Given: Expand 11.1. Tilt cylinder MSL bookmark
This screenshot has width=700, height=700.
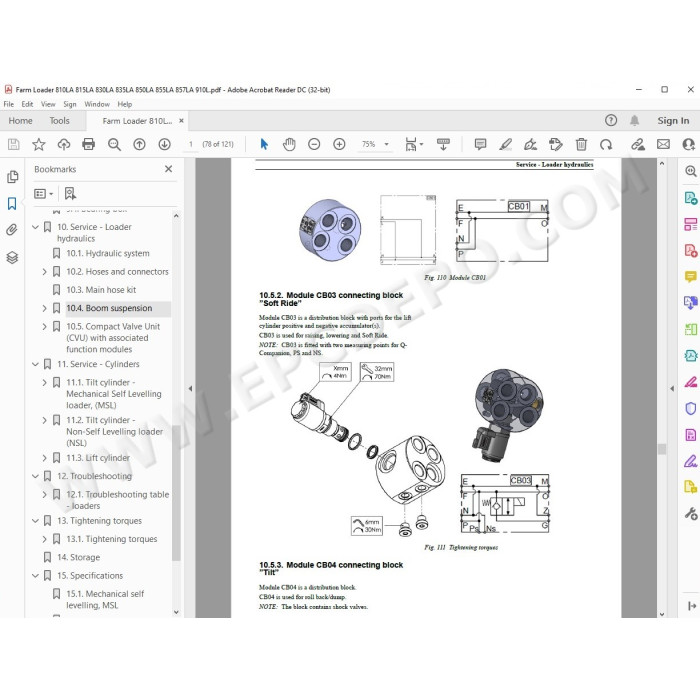Looking at the screenshot, I should [x=44, y=382].
